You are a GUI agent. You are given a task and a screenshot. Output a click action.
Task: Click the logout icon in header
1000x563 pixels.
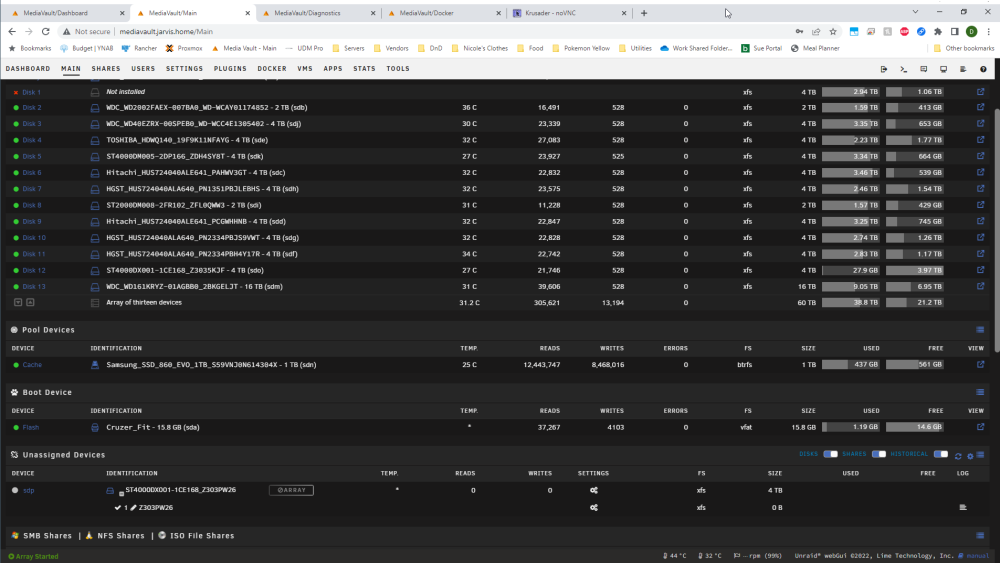click(x=884, y=69)
